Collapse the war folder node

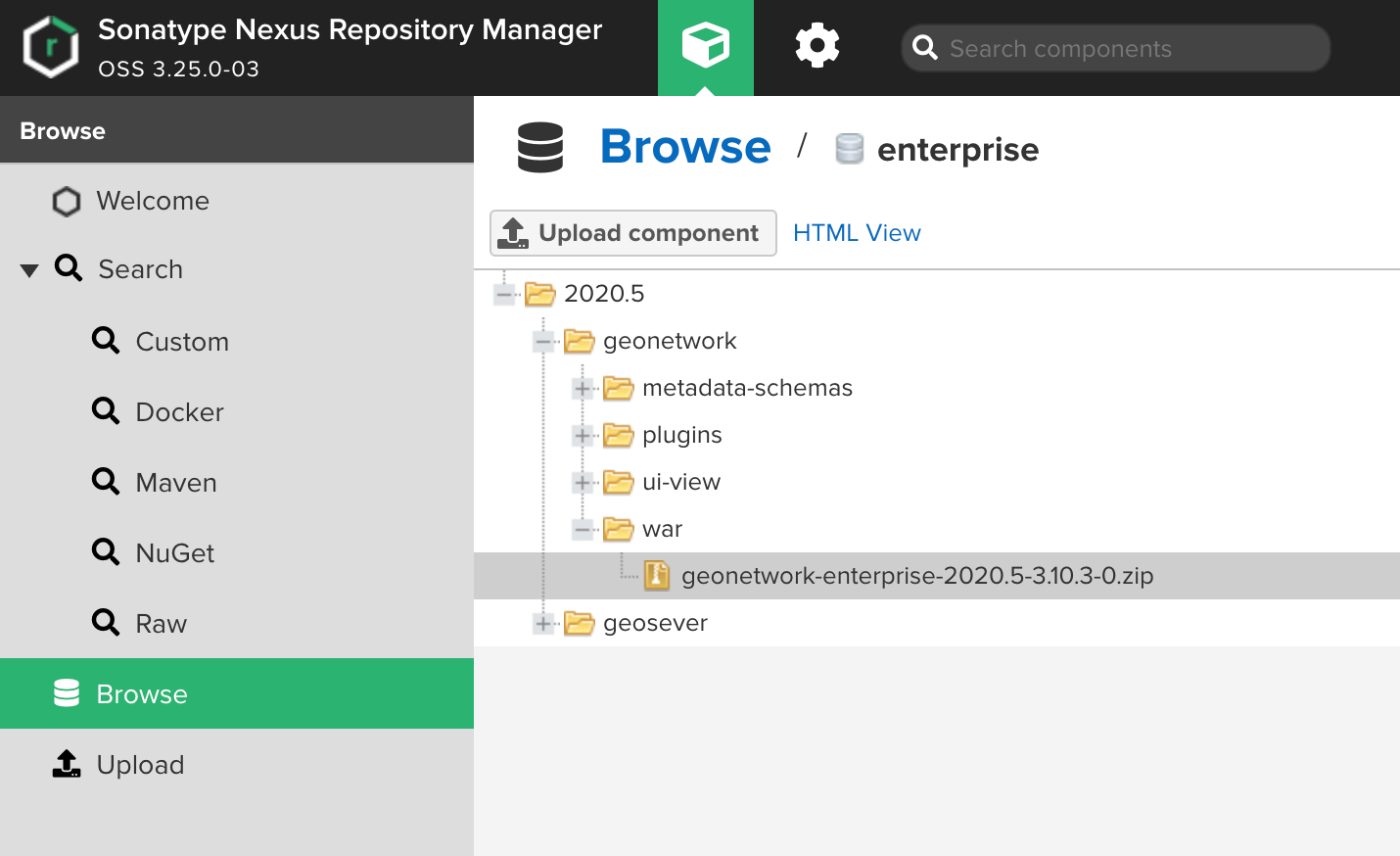(583, 529)
